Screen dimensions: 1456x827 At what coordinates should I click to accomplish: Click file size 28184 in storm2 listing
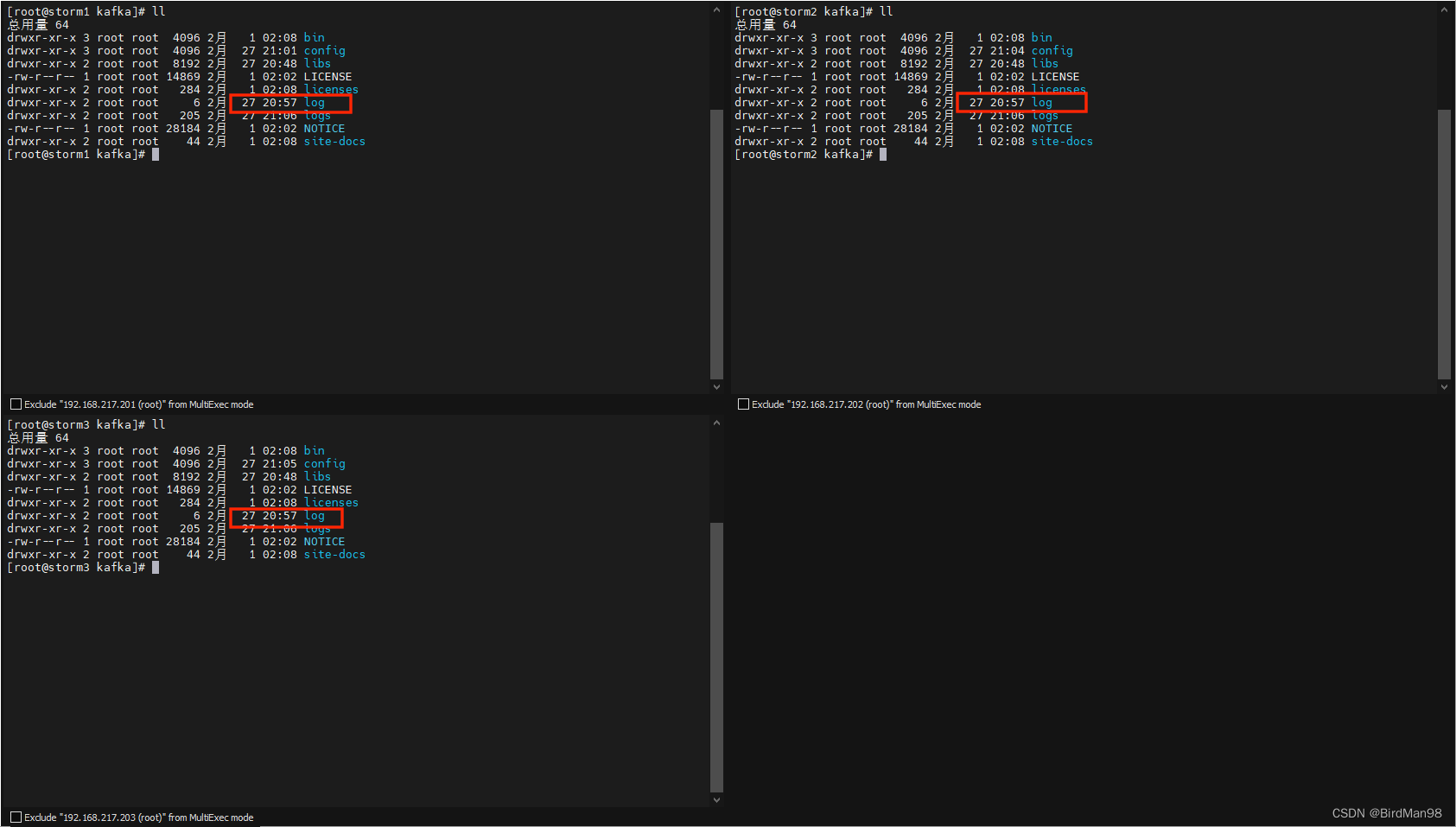click(x=911, y=129)
